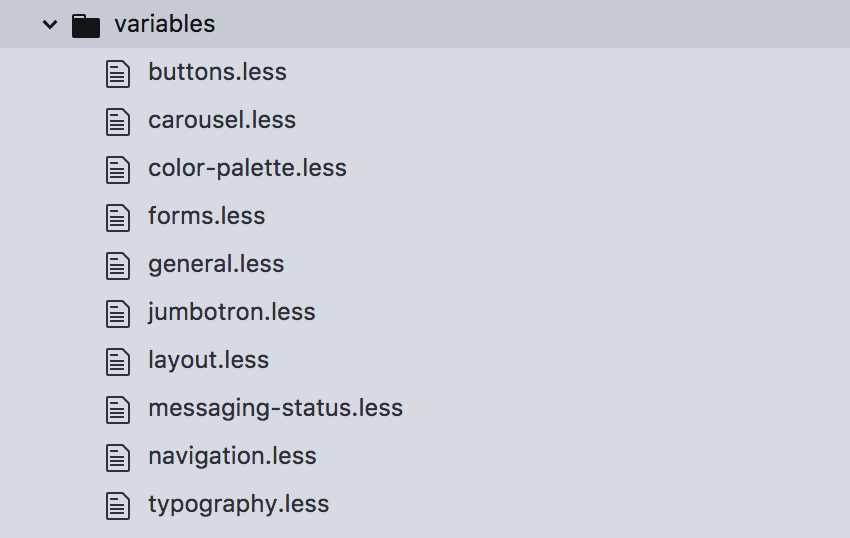Click the forms.less file icon
The width and height of the screenshot is (850, 538).
[x=118, y=217]
